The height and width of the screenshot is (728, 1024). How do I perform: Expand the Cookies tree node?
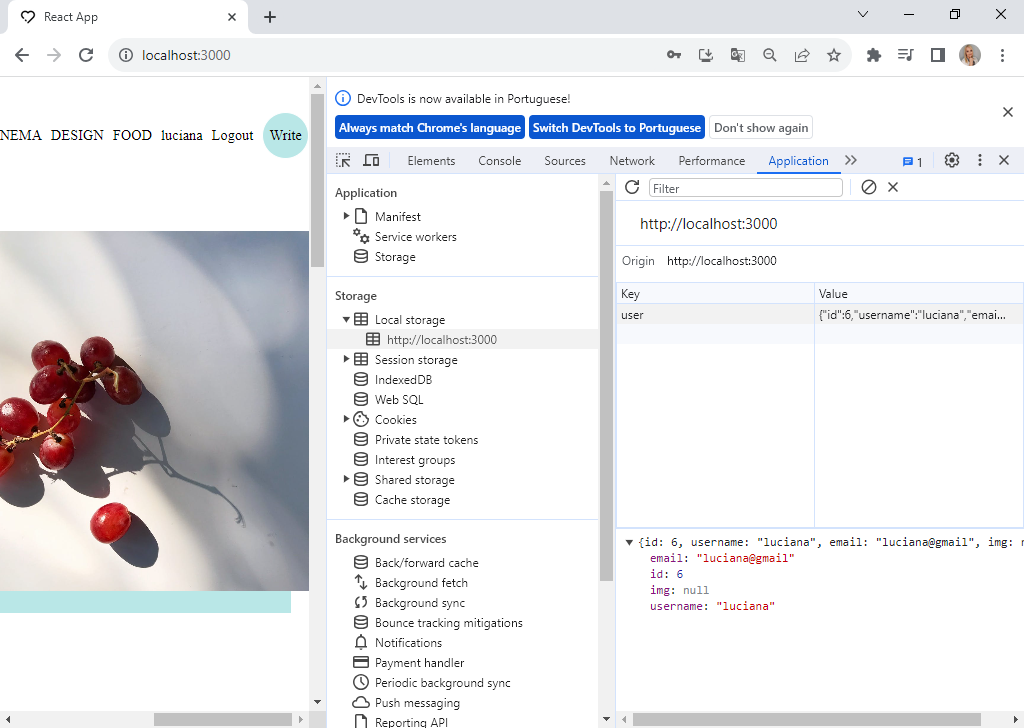pyautogui.click(x=346, y=419)
